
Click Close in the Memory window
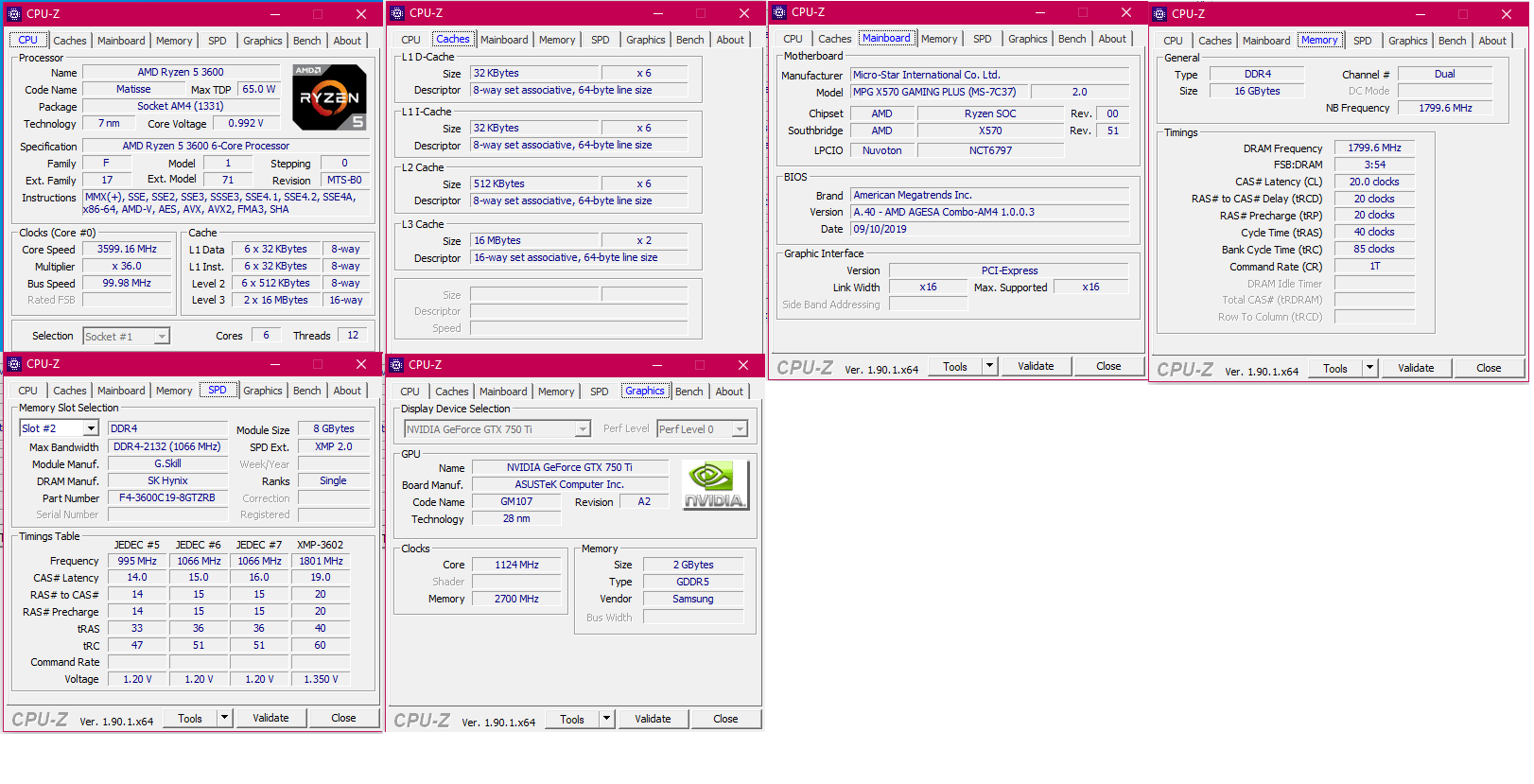click(x=1489, y=368)
